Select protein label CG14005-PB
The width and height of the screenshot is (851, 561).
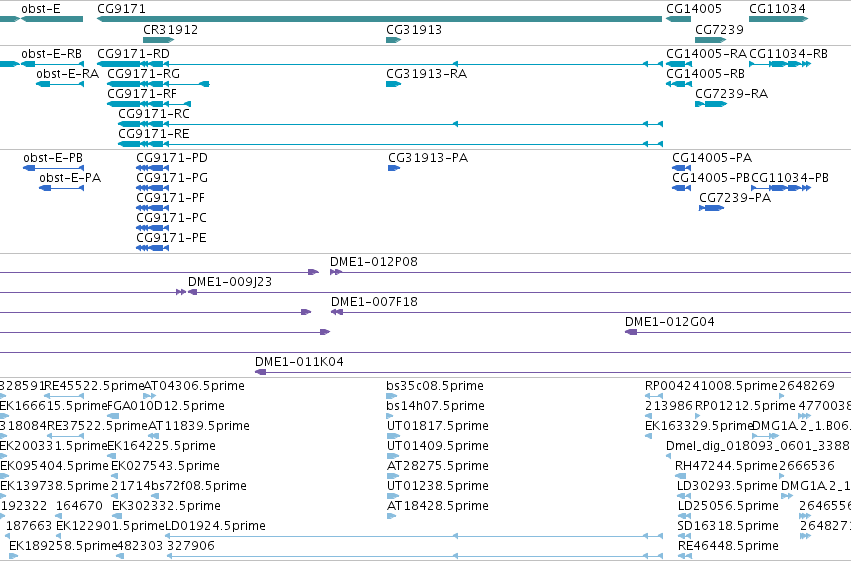point(711,178)
